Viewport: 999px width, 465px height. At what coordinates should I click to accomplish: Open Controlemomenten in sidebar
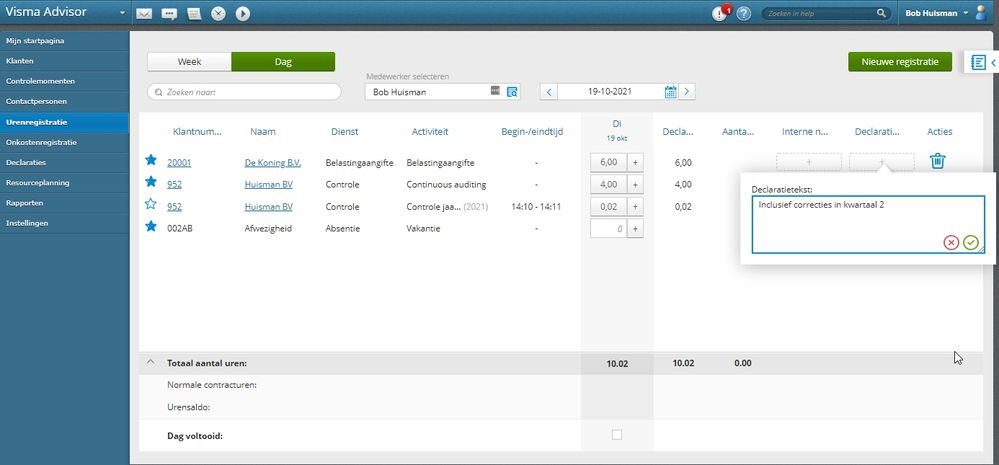click(64, 82)
